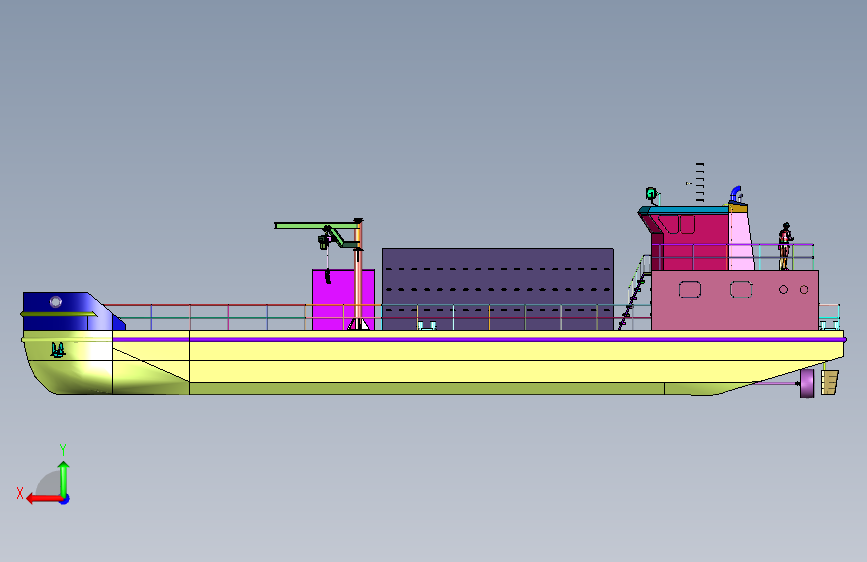Select the human figure on upper deck
This screenshot has width=867, height=562.
click(x=785, y=246)
